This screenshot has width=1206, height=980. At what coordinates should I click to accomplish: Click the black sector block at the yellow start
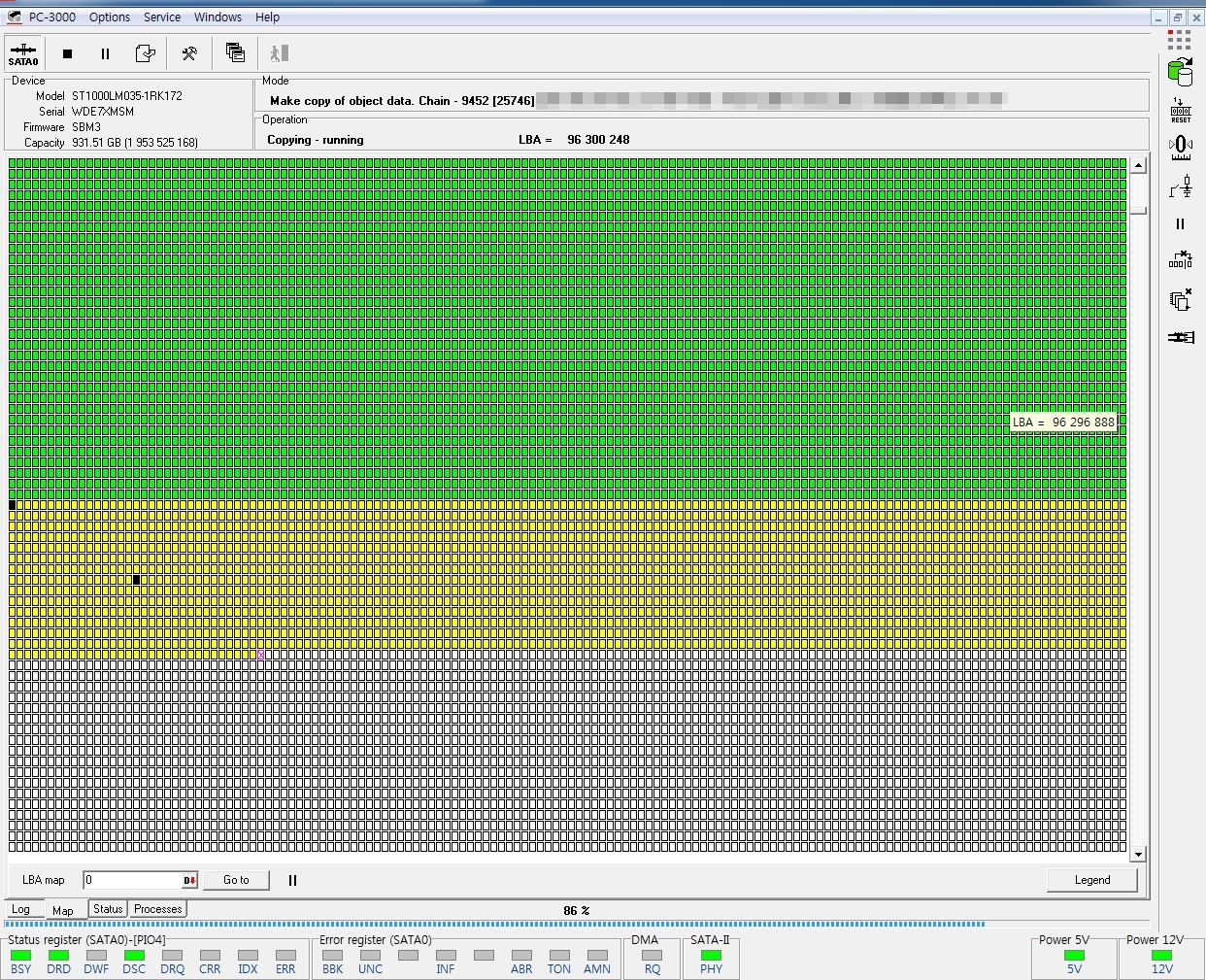point(13,505)
